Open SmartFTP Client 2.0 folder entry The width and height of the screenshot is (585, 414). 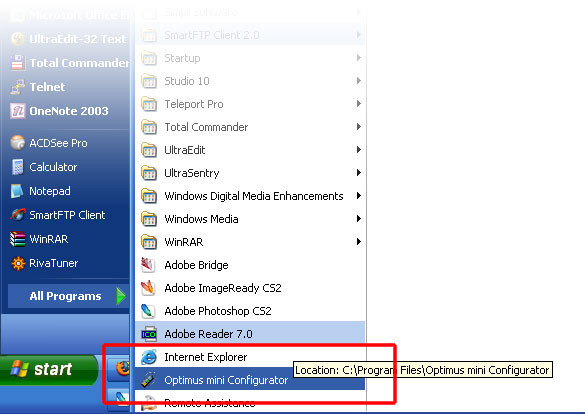pos(250,35)
